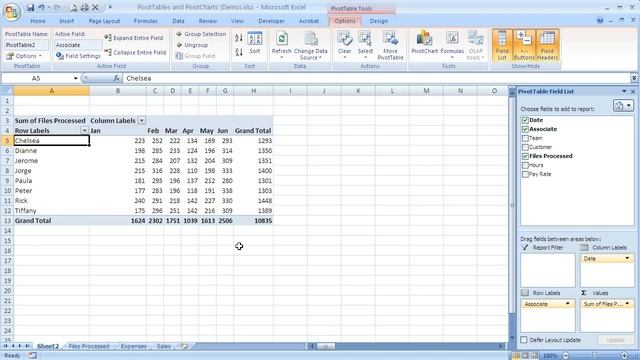Viewport: 640px width, 360px height.
Task: Select the Grand Total 10835 cell
Action: (x=253, y=220)
